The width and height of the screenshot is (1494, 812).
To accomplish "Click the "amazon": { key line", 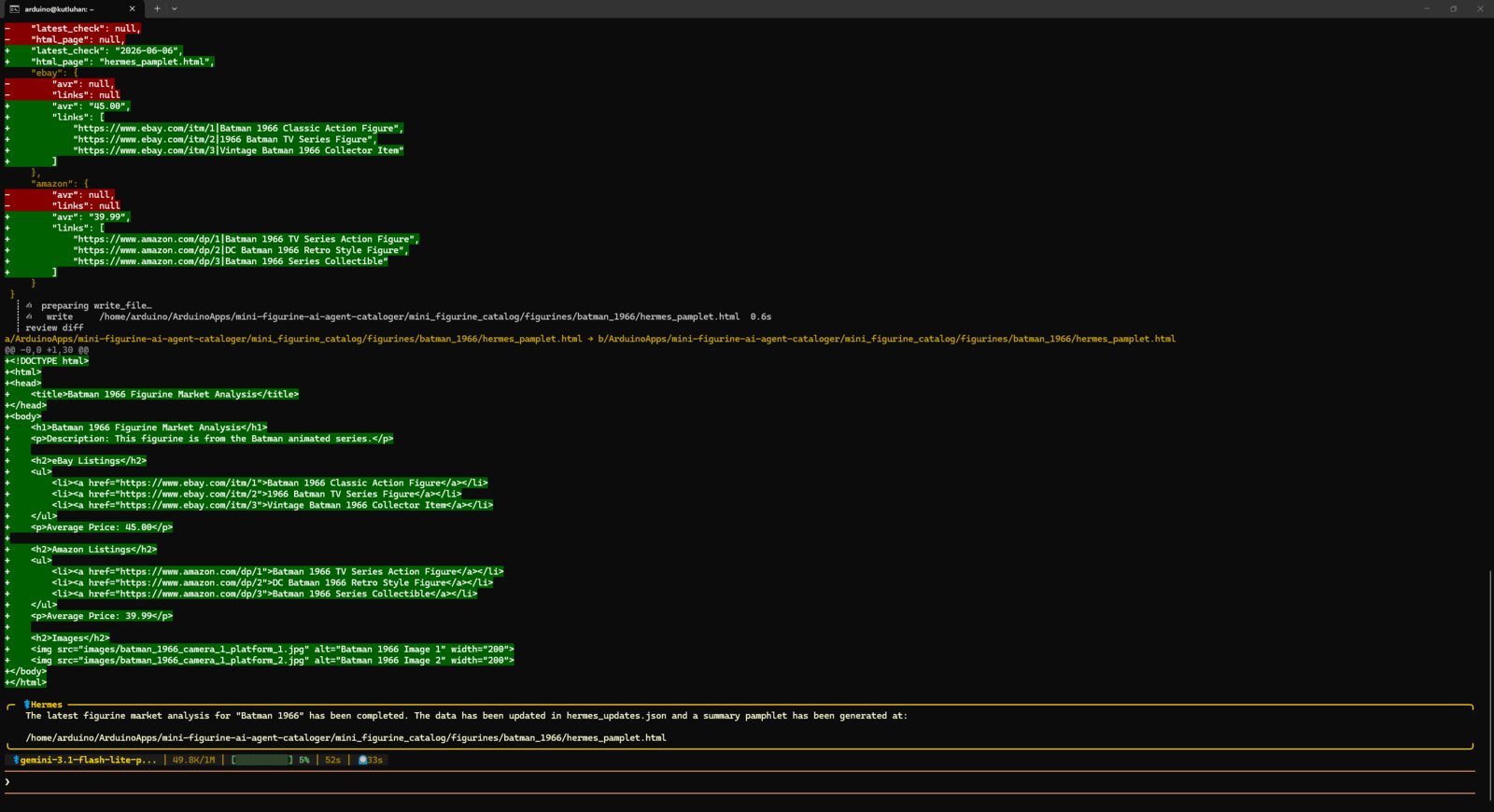I will click(60, 184).
